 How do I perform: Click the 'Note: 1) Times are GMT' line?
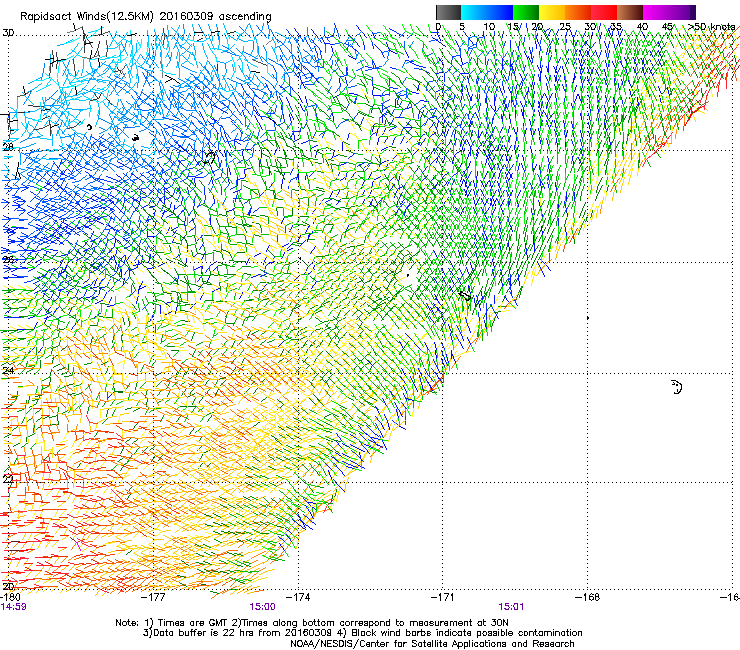[x=312, y=623]
